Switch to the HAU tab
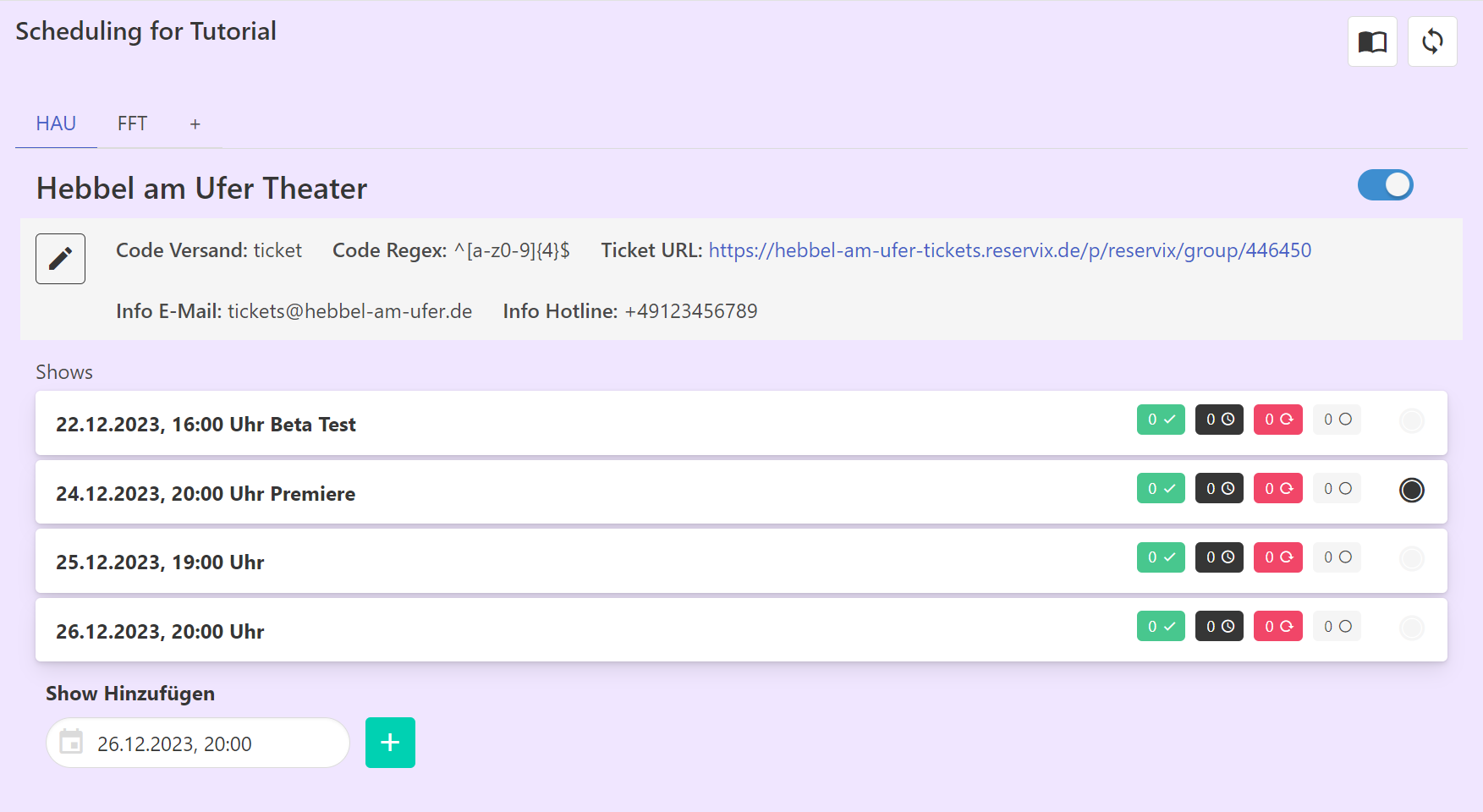The width and height of the screenshot is (1483, 812). [x=56, y=124]
